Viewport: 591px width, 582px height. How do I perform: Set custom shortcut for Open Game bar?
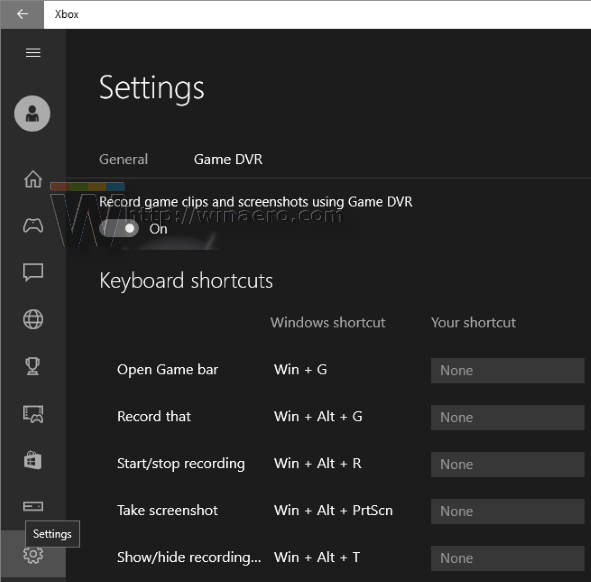(x=508, y=371)
